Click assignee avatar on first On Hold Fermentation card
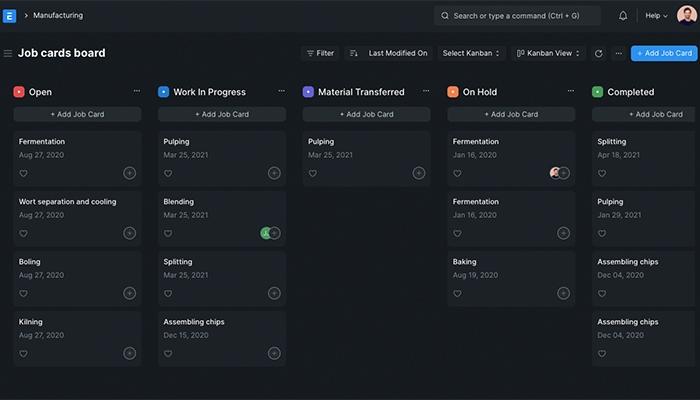This screenshot has height=400, width=700. [555, 173]
